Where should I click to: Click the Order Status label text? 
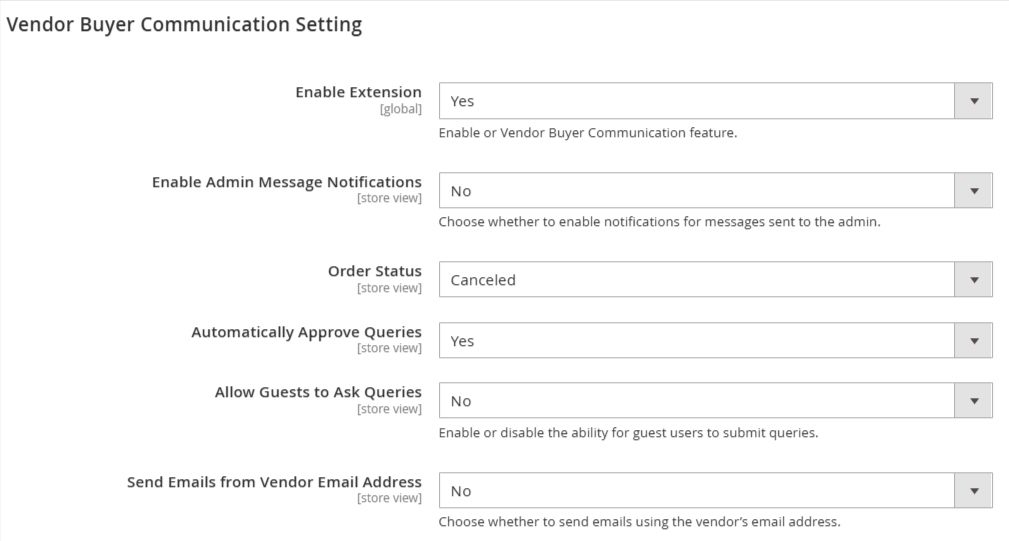(x=375, y=271)
